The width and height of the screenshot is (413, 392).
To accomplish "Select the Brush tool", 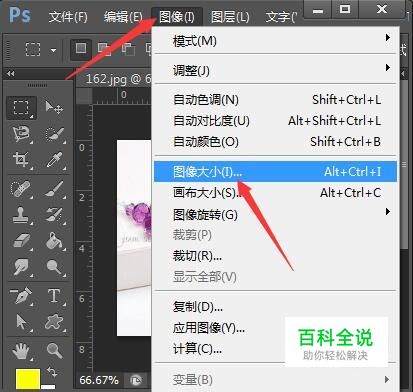I will (x=54, y=189).
